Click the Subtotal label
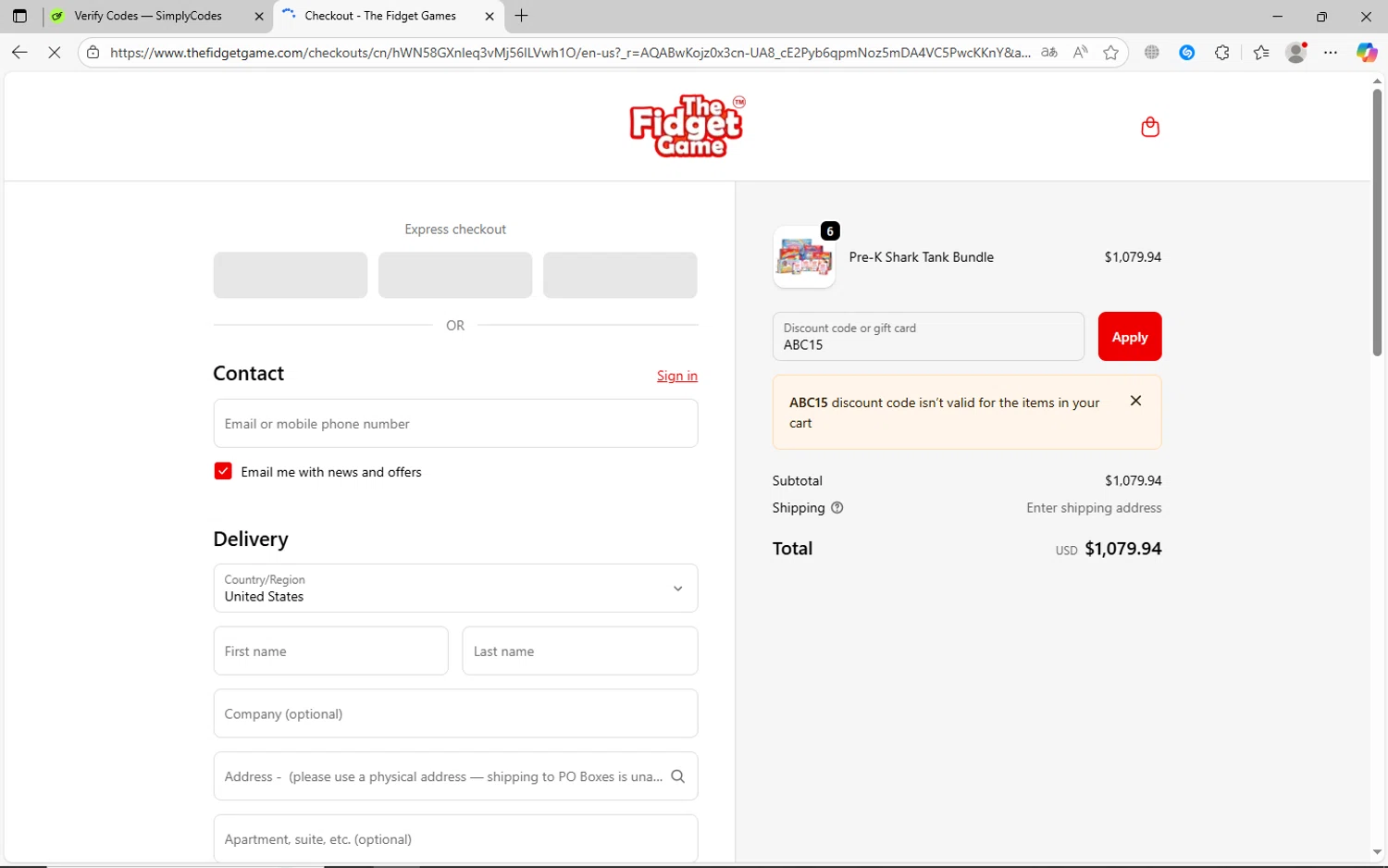Screen dimensions: 1388x868 click(798, 480)
